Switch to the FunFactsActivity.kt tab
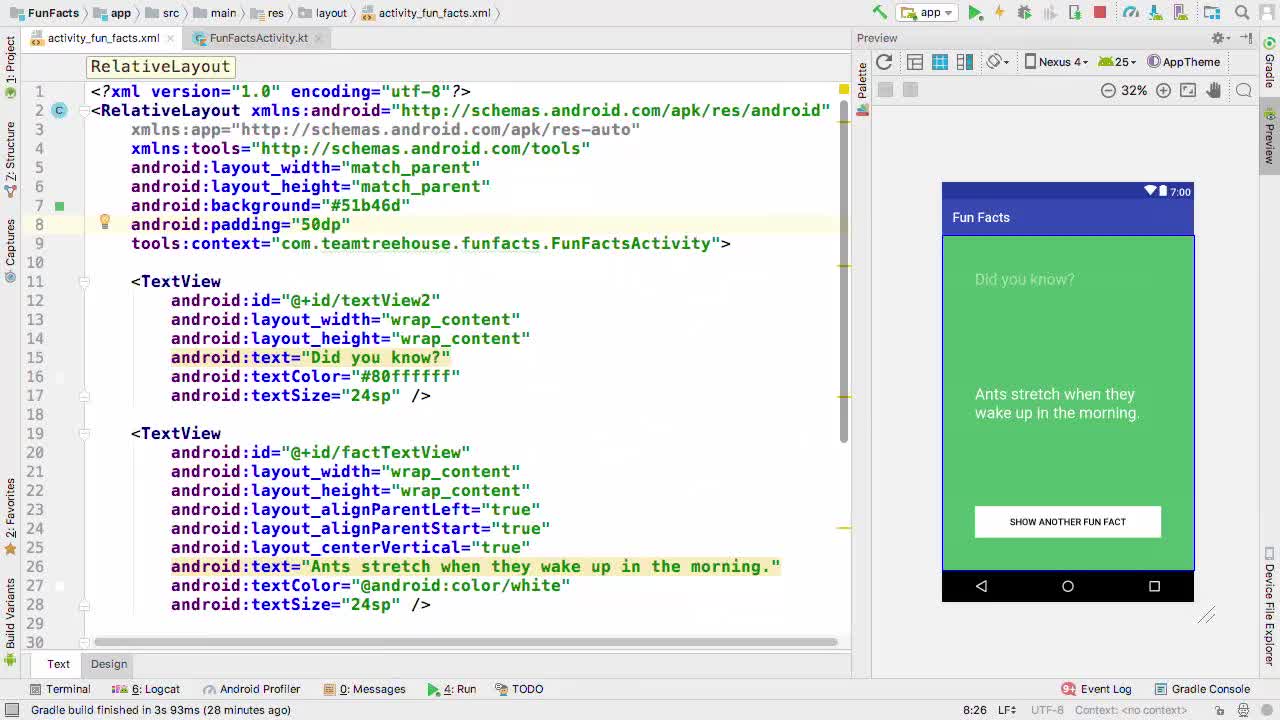Viewport: 1280px width, 720px height. pyautogui.click(x=255, y=37)
